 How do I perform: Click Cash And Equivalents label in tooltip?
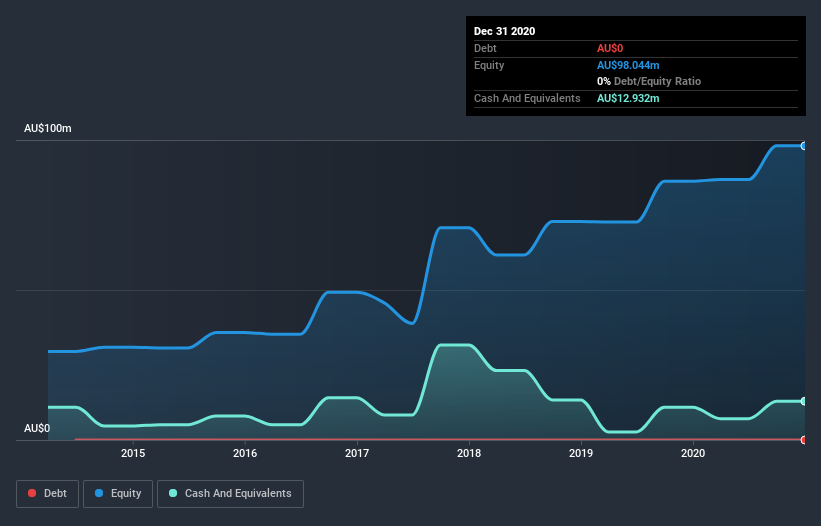tap(527, 98)
